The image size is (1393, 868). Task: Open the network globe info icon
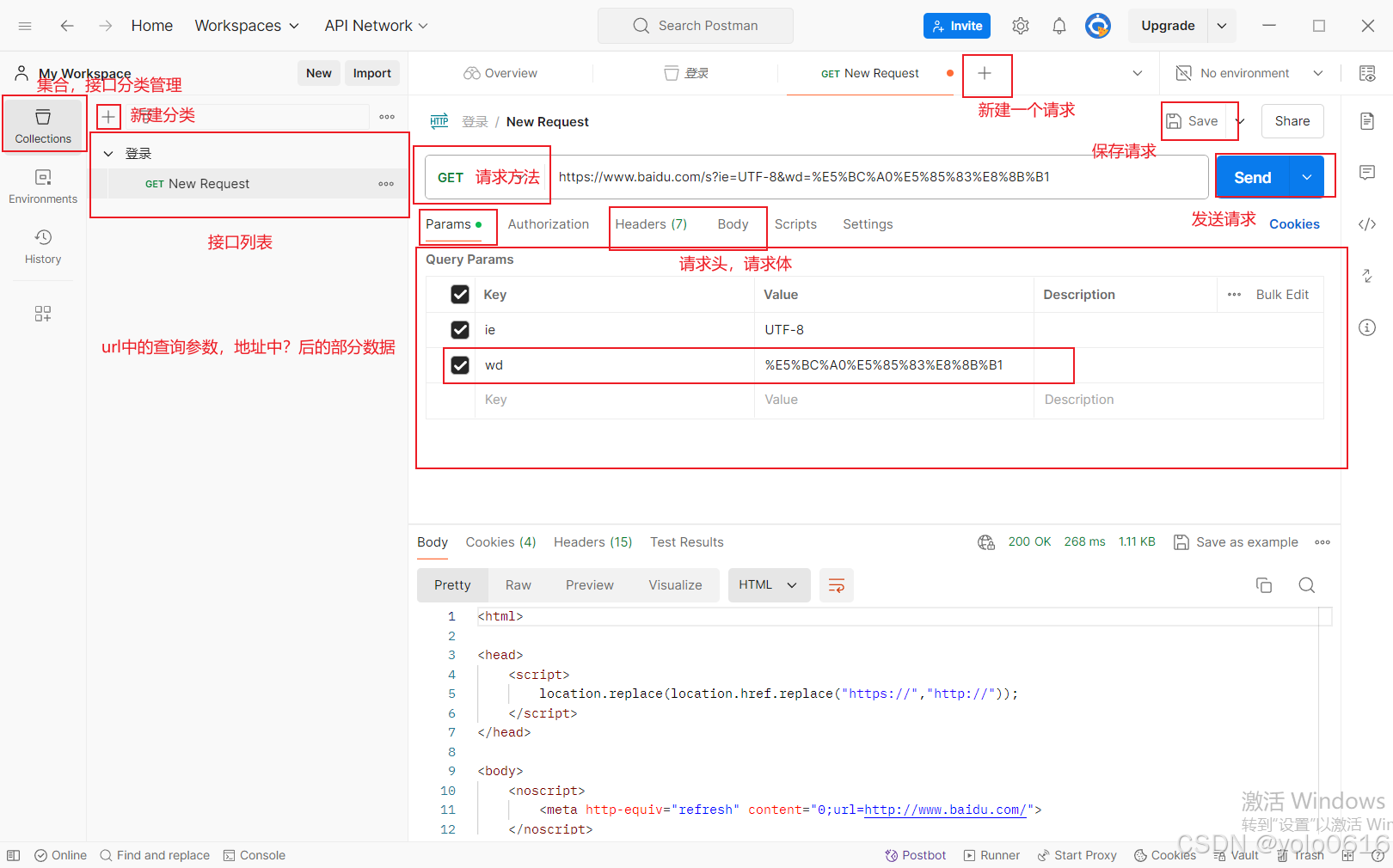(x=986, y=542)
